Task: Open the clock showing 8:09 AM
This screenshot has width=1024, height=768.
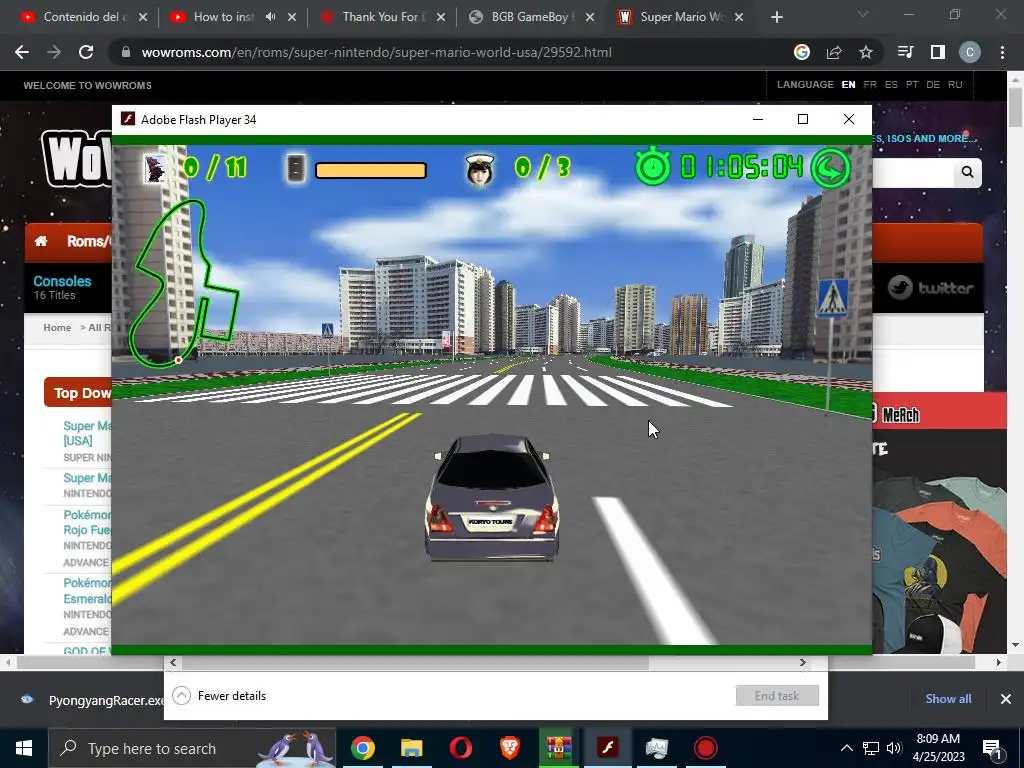Action: [x=938, y=748]
